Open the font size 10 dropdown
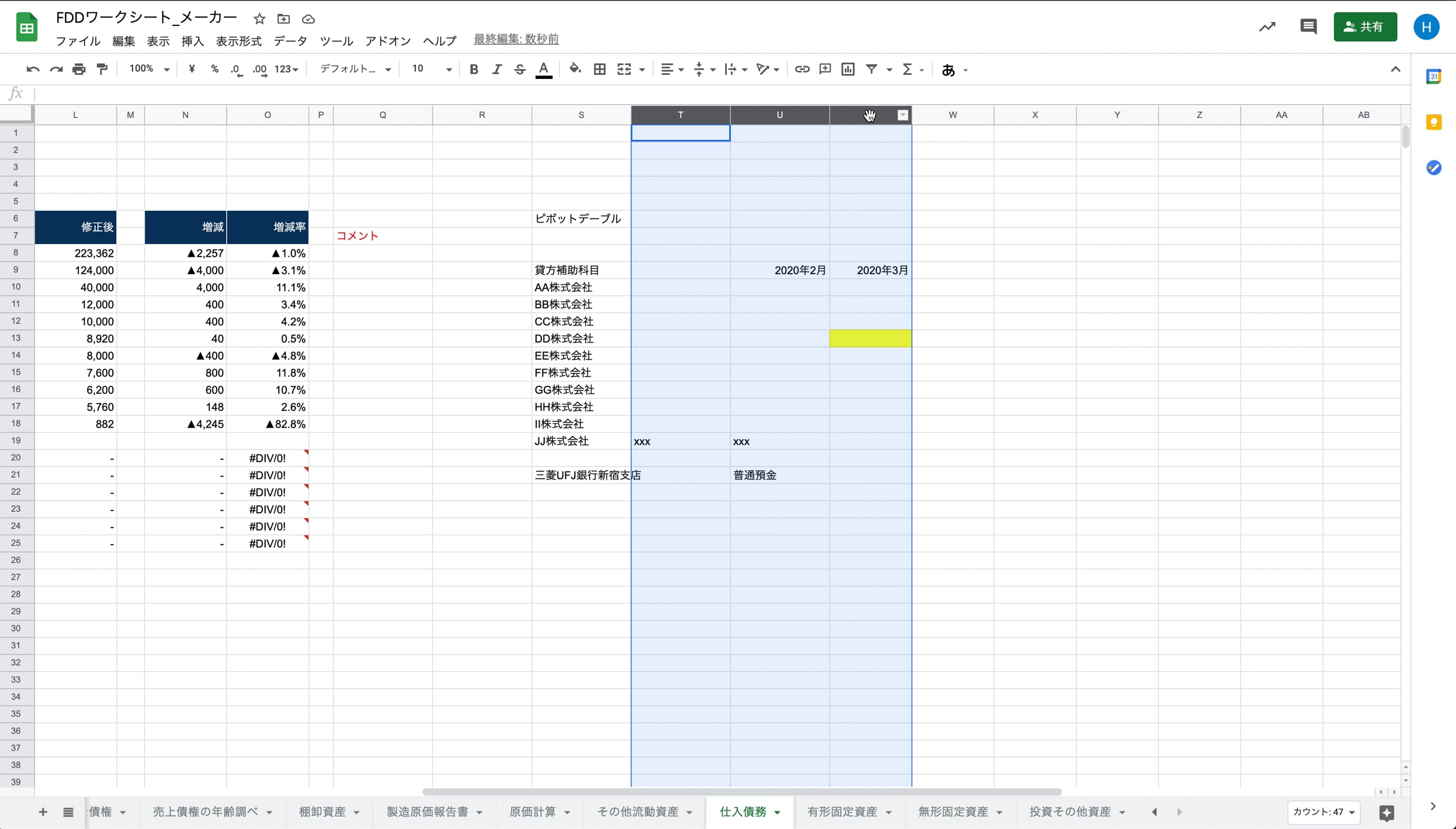The width and height of the screenshot is (1456, 829). [431, 69]
